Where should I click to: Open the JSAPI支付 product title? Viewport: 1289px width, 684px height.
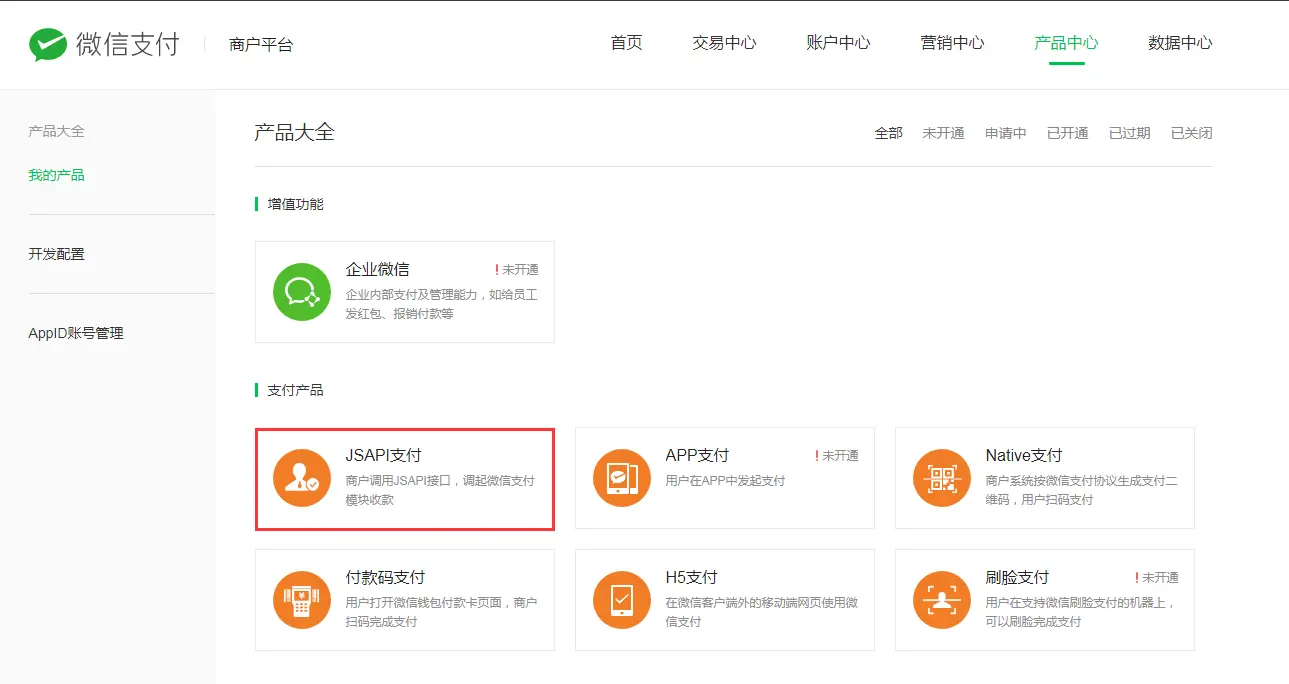point(383,455)
